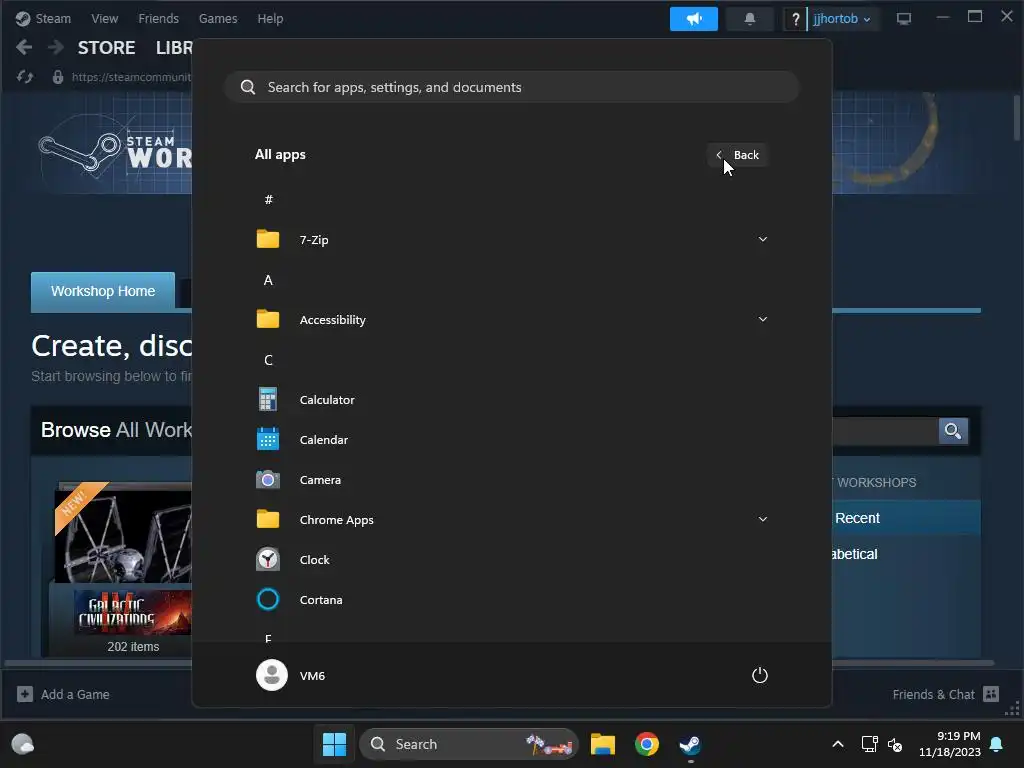Screen dimensions: 1024x768
Task: Open the Camera app
Action: (x=511, y=479)
